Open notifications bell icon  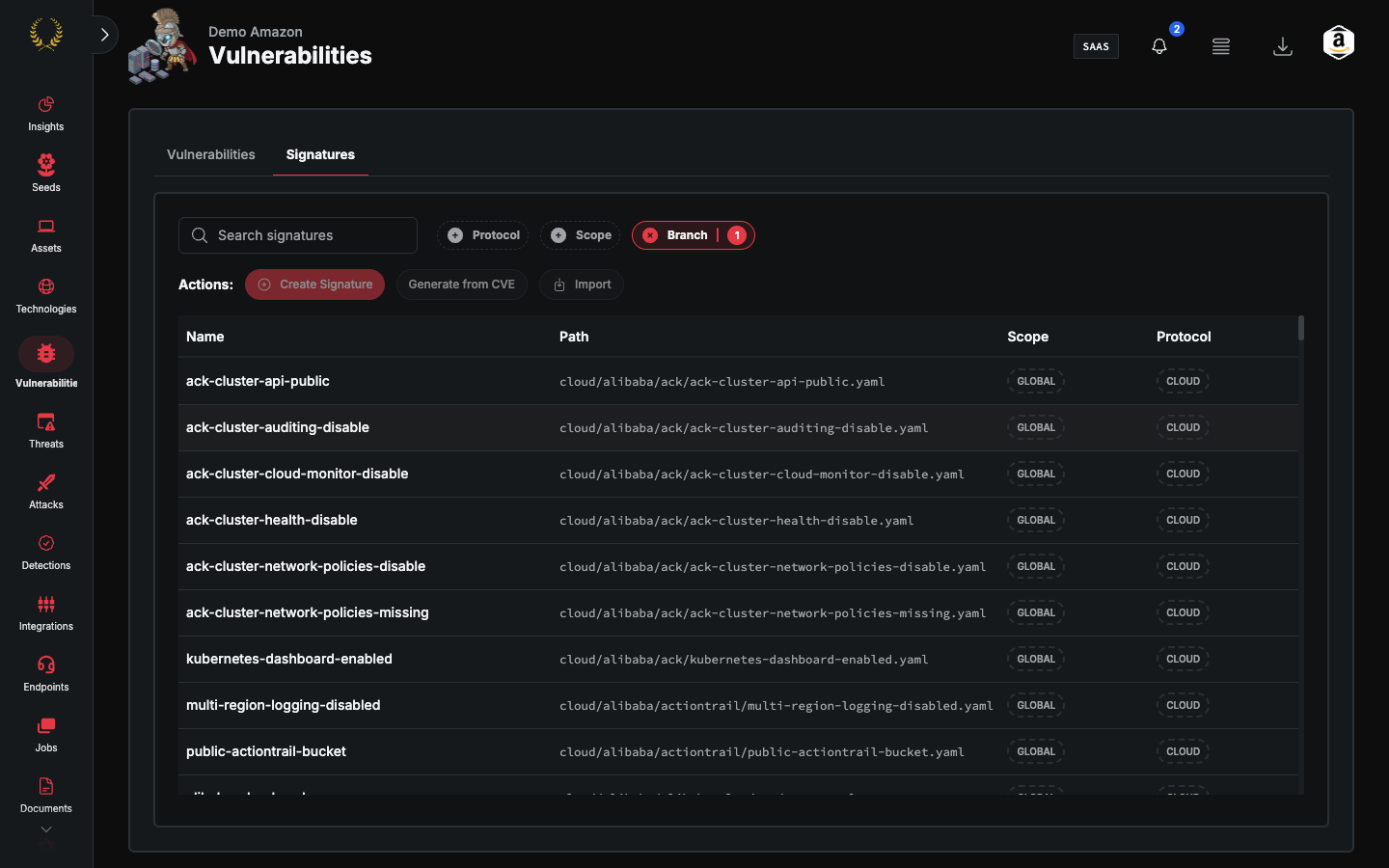click(1159, 46)
